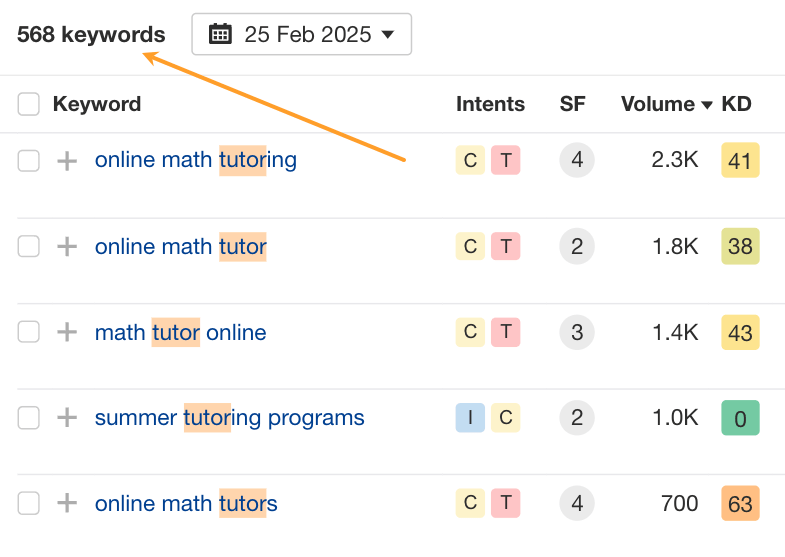Open the 25 Feb 2025 date dropdown
This screenshot has height=557, width=785.
(302, 34)
